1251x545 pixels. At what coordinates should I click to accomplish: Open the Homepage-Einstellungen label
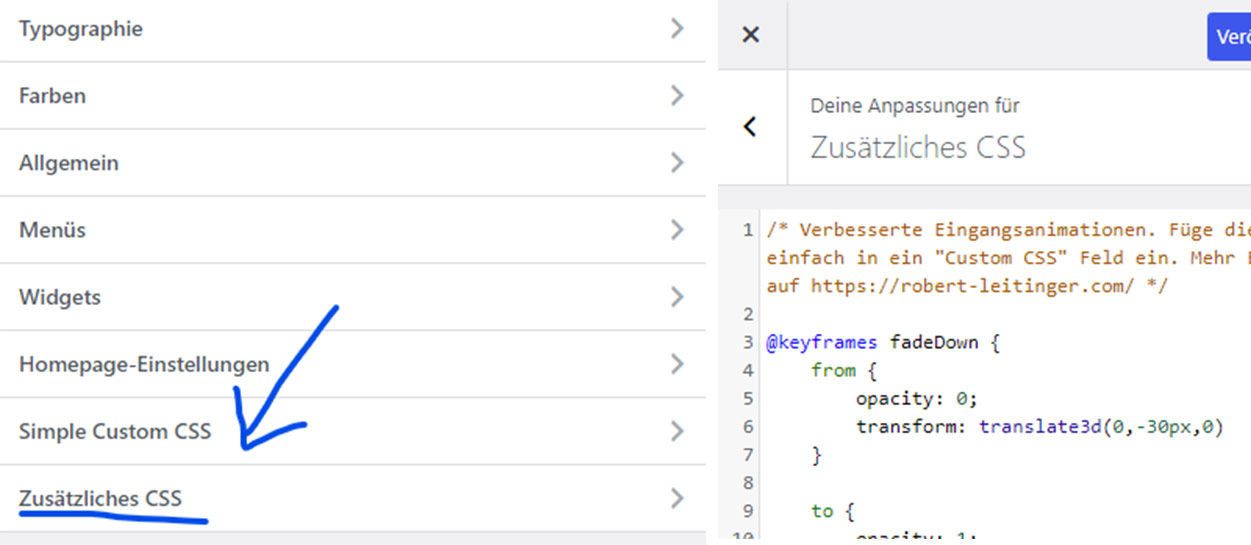click(144, 364)
